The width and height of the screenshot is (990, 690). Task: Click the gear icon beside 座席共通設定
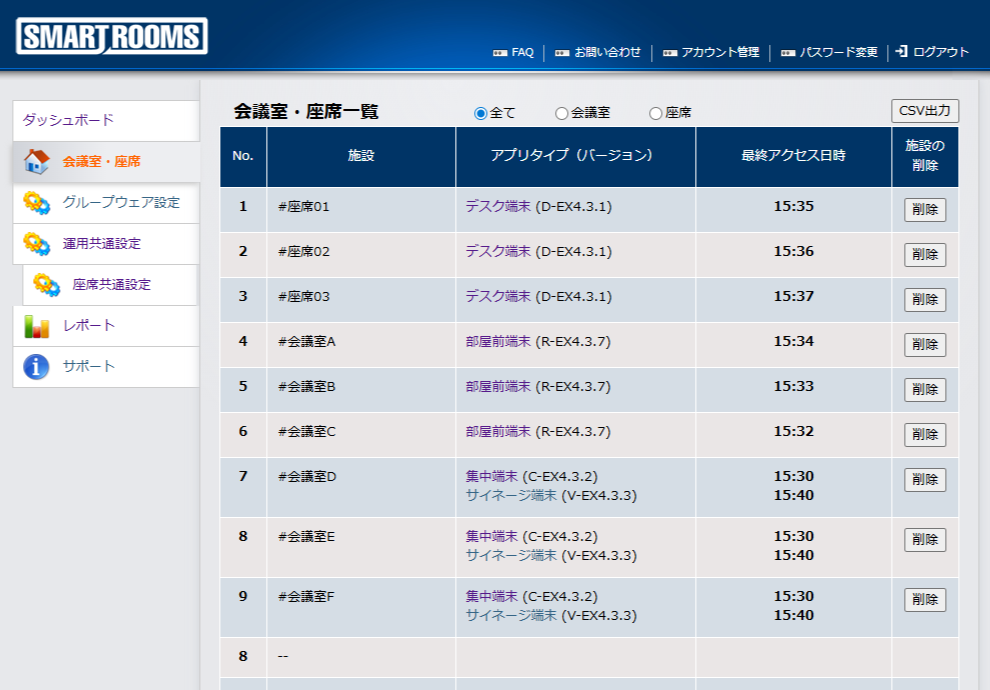coord(46,284)
